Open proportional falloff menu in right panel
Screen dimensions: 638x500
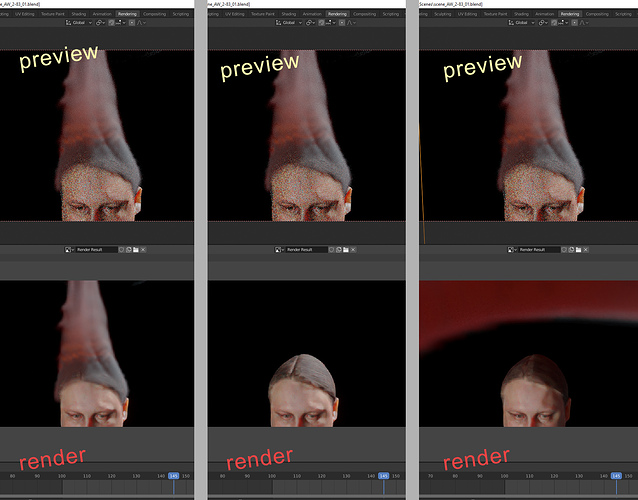pos(584,23)
